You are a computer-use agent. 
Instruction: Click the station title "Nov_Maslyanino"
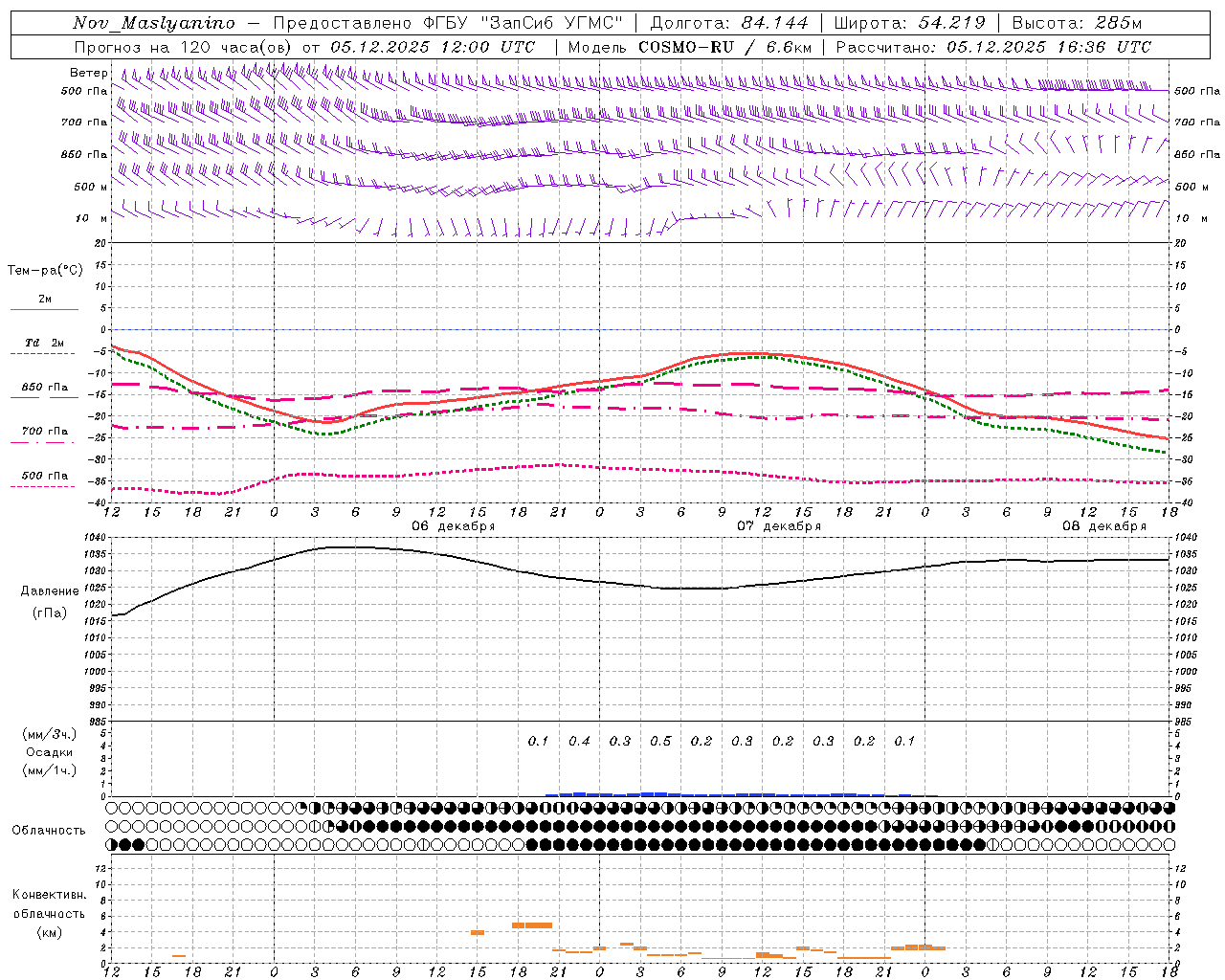154,23
